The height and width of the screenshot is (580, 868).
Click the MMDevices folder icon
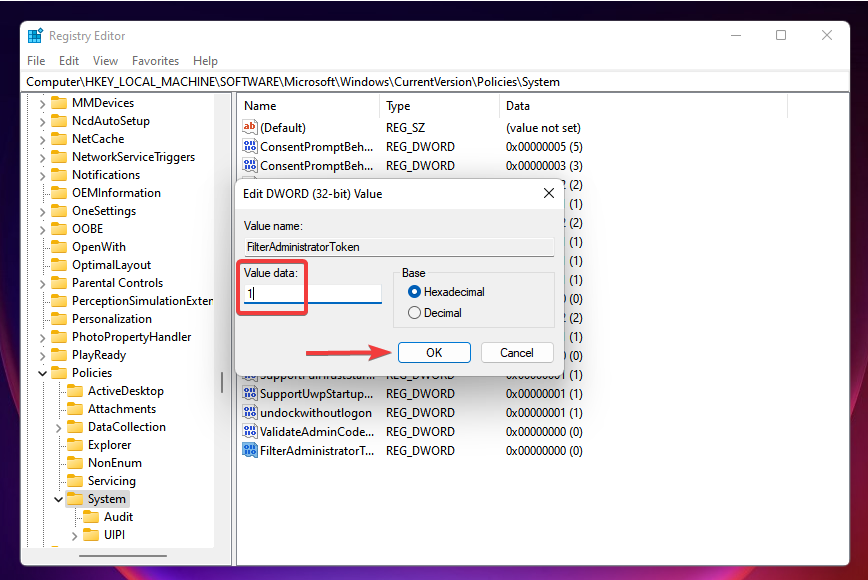point(59,103)
